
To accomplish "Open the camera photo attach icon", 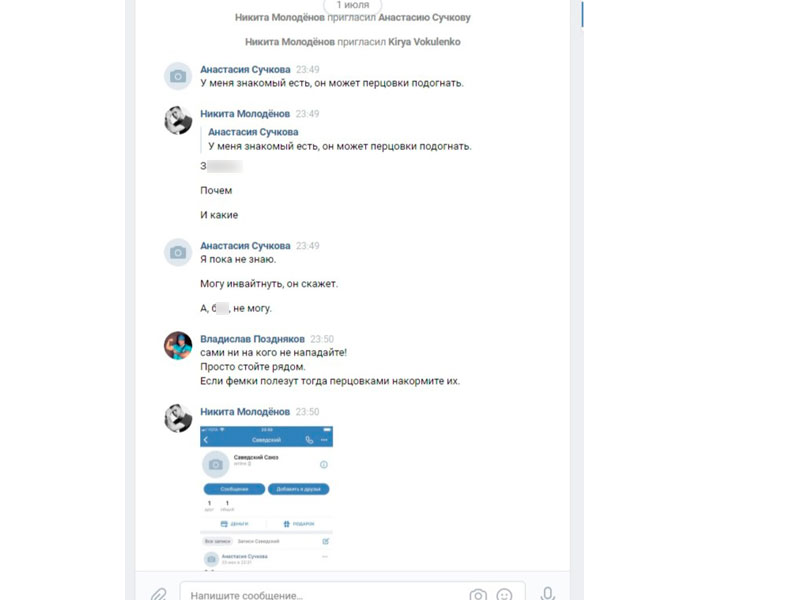I will [478, 594].
